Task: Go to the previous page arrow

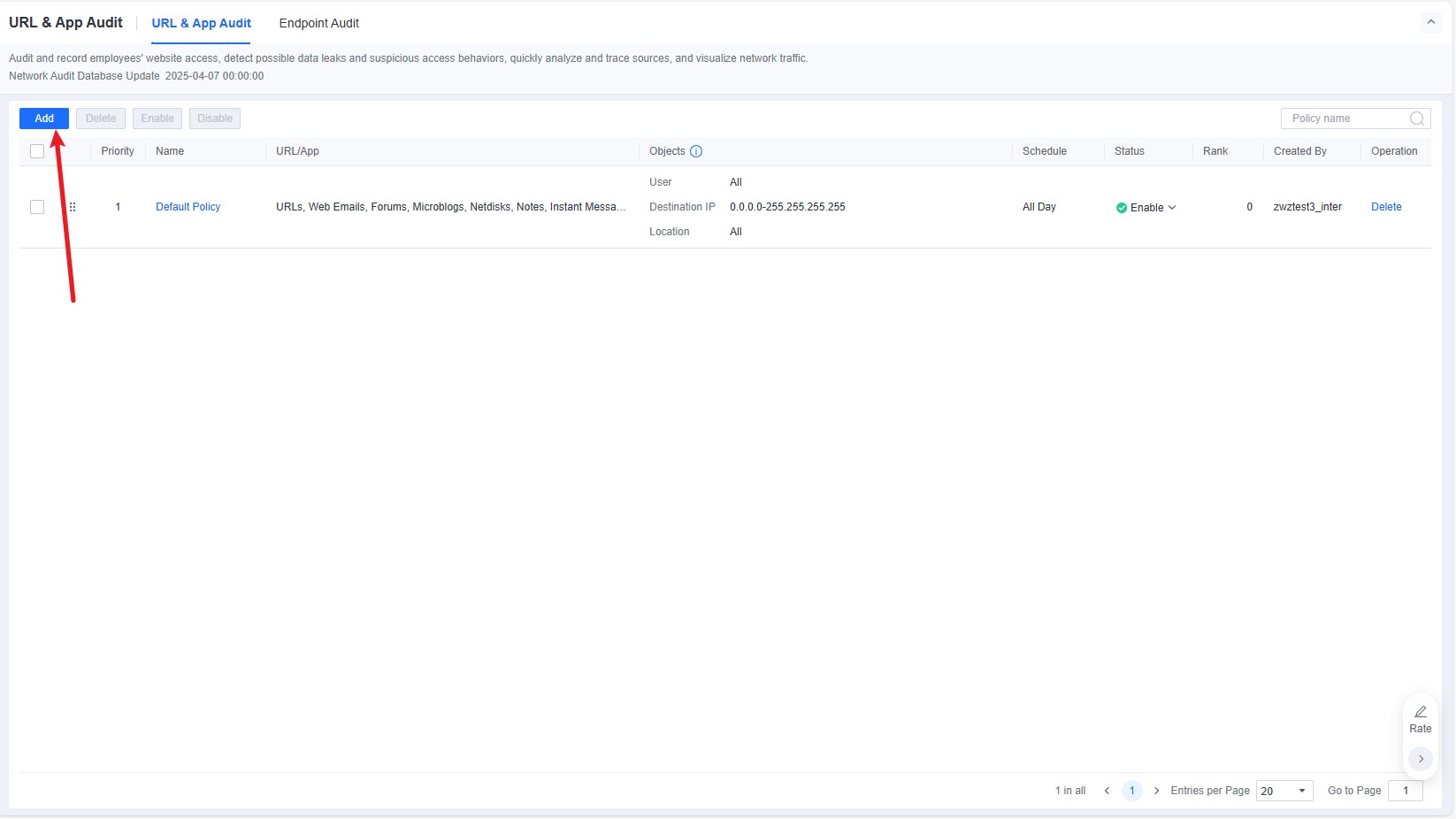Action: pos(1107,791)
